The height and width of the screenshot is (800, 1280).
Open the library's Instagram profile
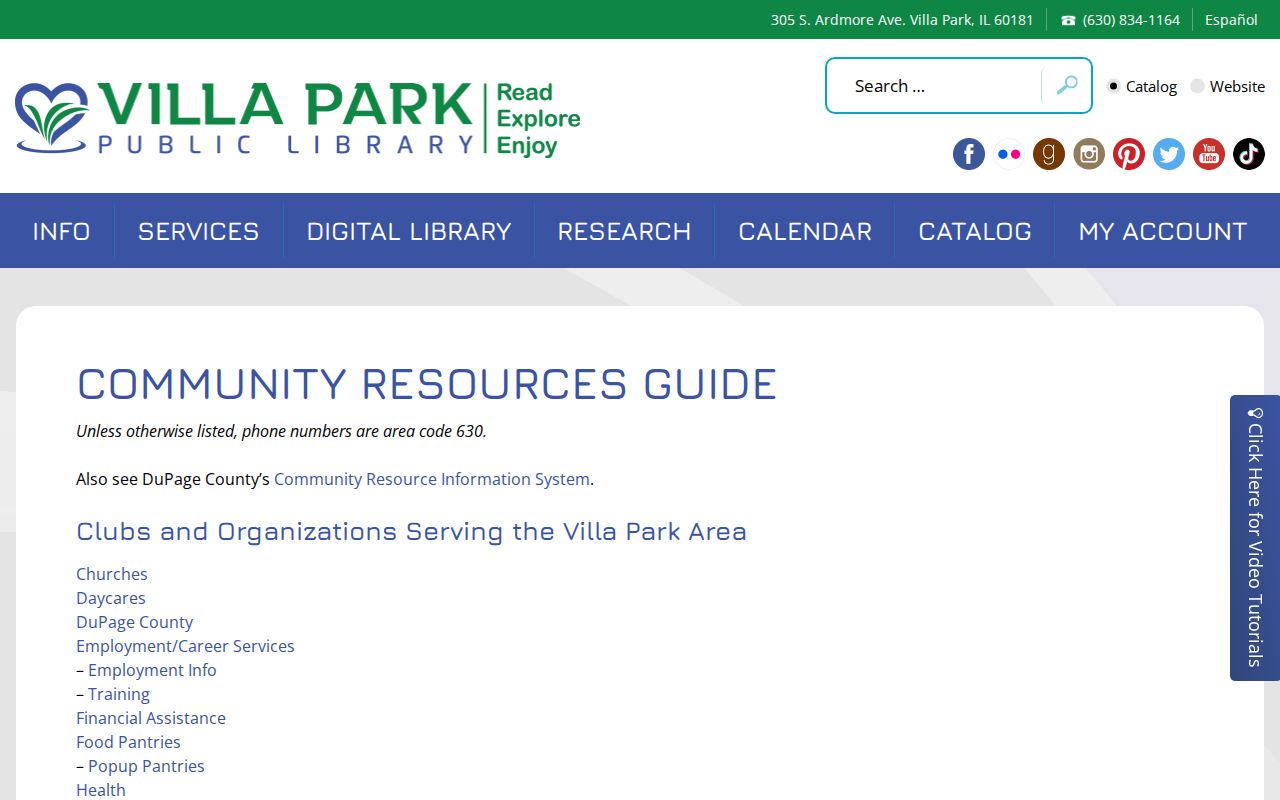click(1089, 154)
